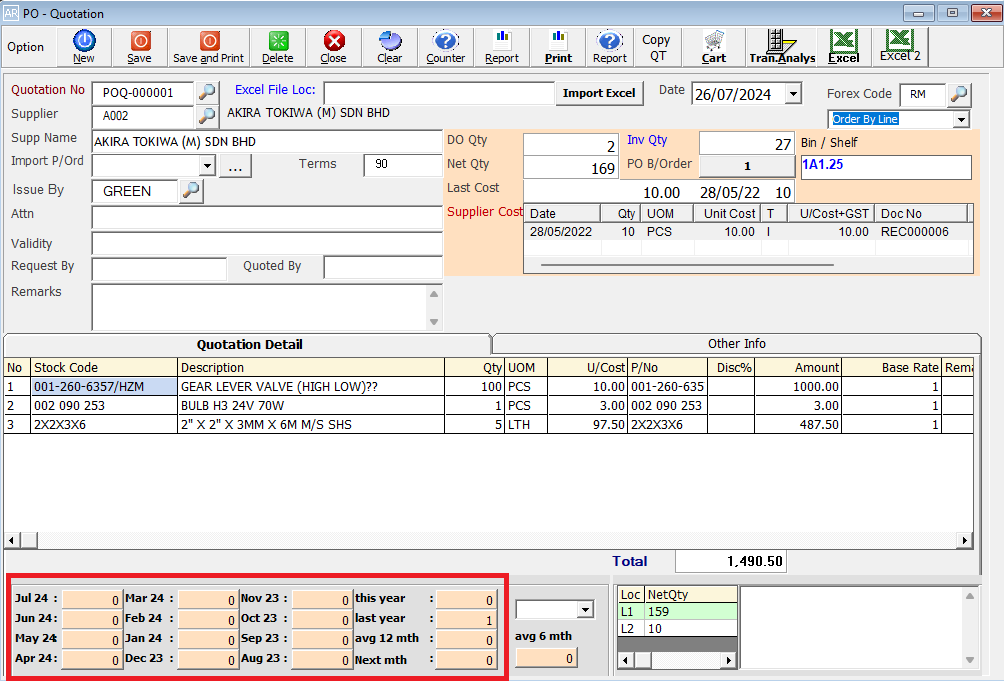Click the PO B/Order button
Image resolution: width=1004 pixels, height=681 pixels.
tap(747, 166)
